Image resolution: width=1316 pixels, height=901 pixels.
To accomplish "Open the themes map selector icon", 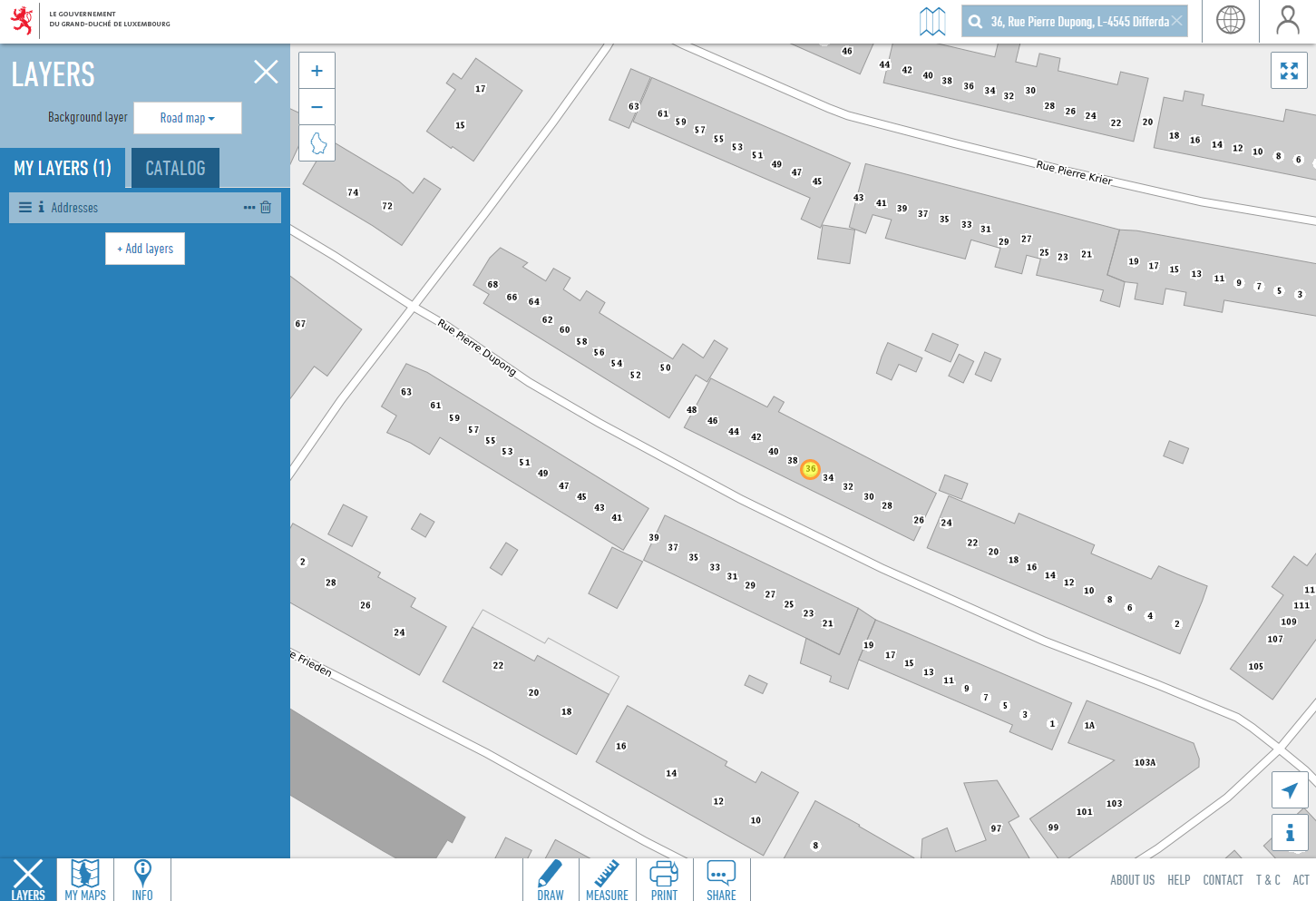I will [x=932, y=21].
